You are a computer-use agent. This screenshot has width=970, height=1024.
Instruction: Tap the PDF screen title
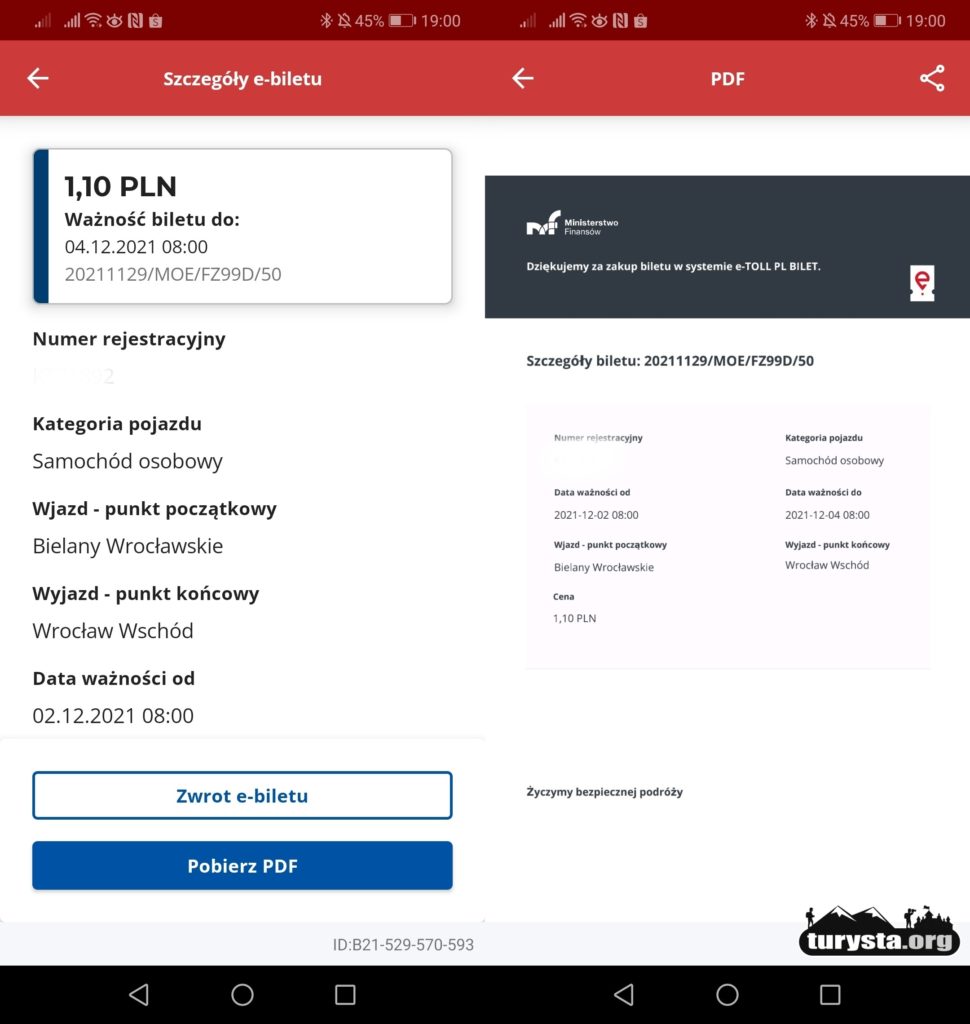coord(727,78)
